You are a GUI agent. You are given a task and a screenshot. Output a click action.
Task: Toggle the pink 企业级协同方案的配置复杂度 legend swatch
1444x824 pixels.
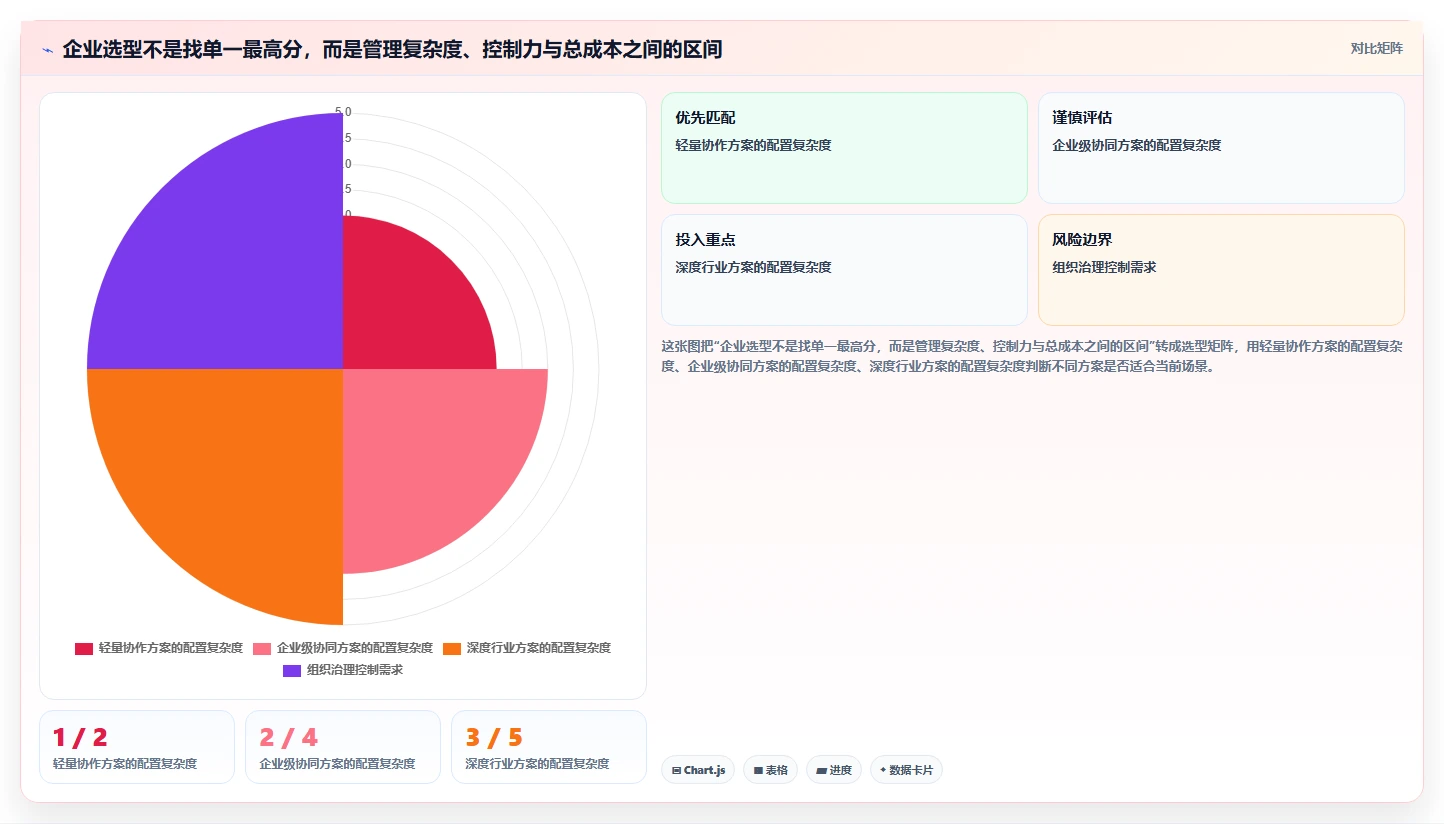[x=262, y=648]
